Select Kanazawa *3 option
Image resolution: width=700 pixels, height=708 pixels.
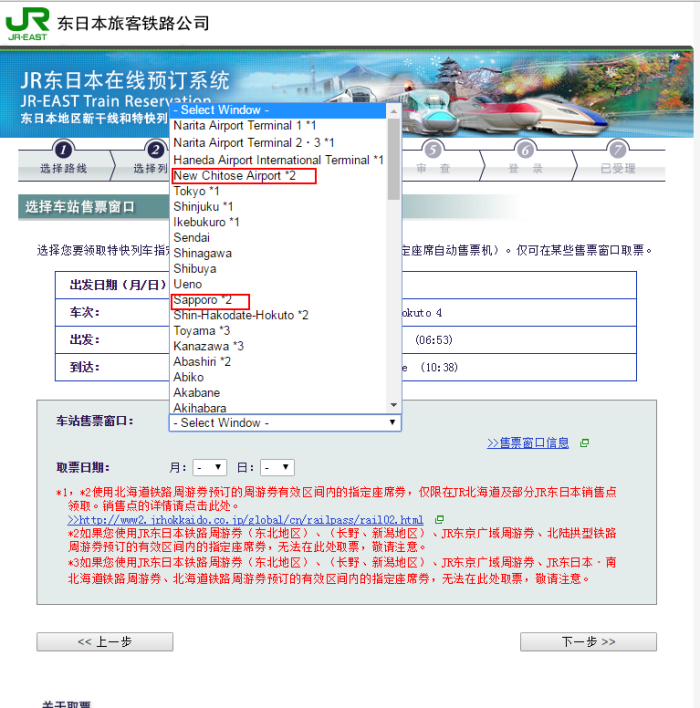(278, 346)
